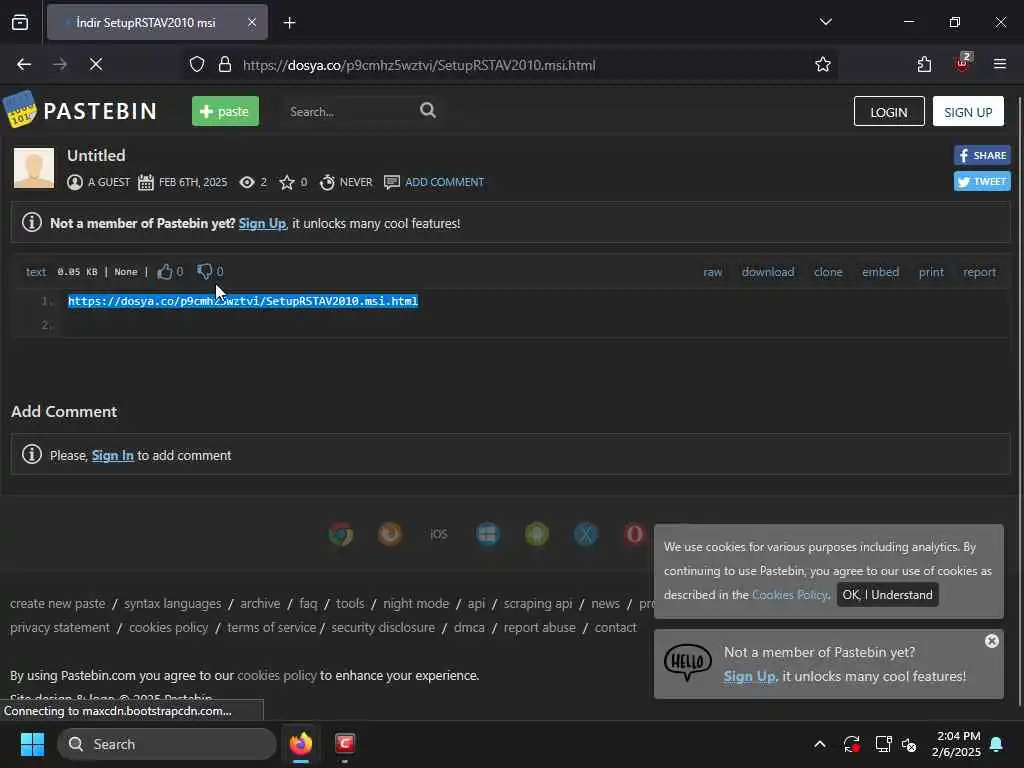Open the Windows Start menu
Screen dimensions: 1024x768
pyautogui.click(x=32, y=744)
